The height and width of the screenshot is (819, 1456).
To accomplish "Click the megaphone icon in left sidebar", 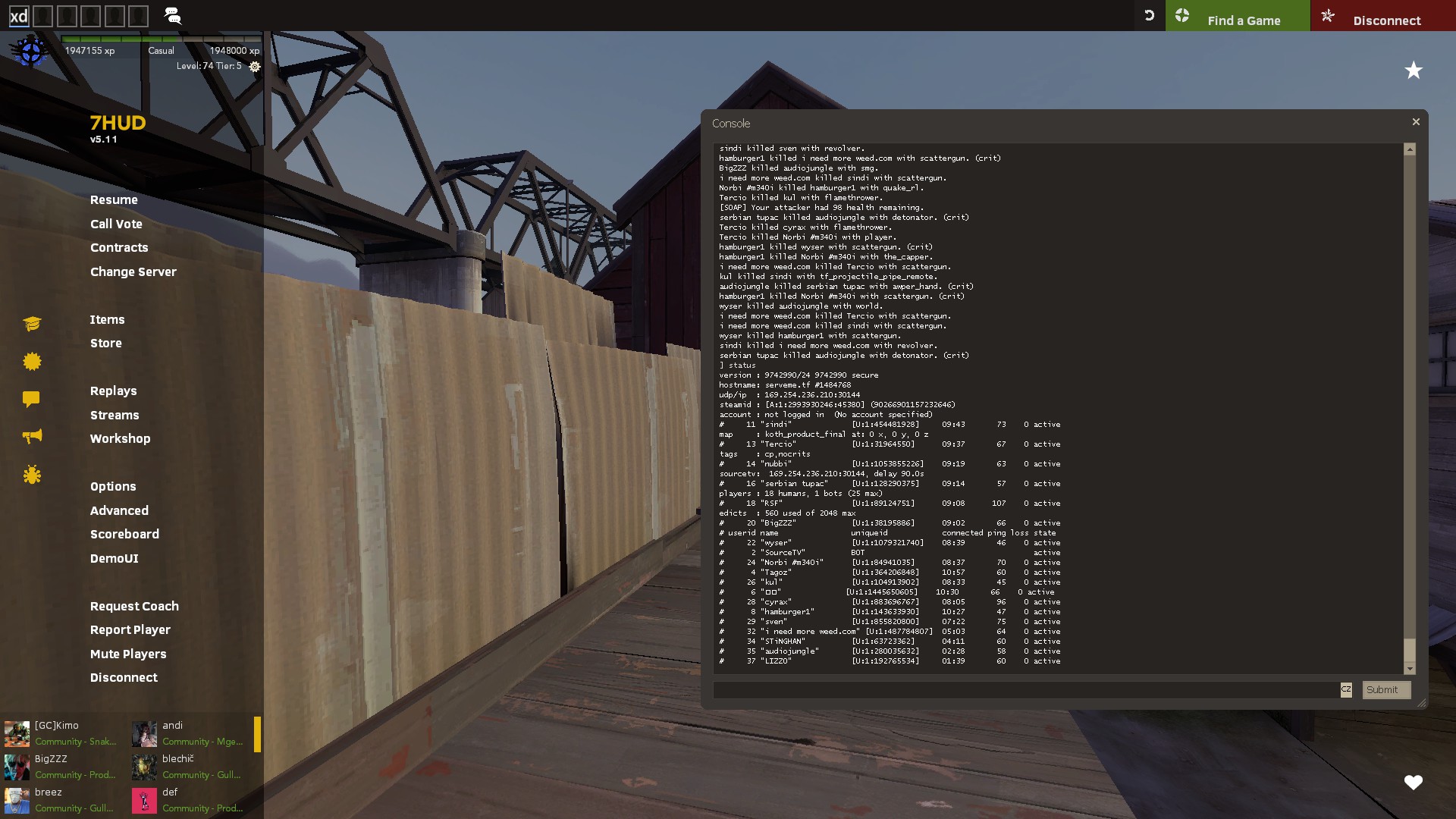I will [x=32, y=436].
